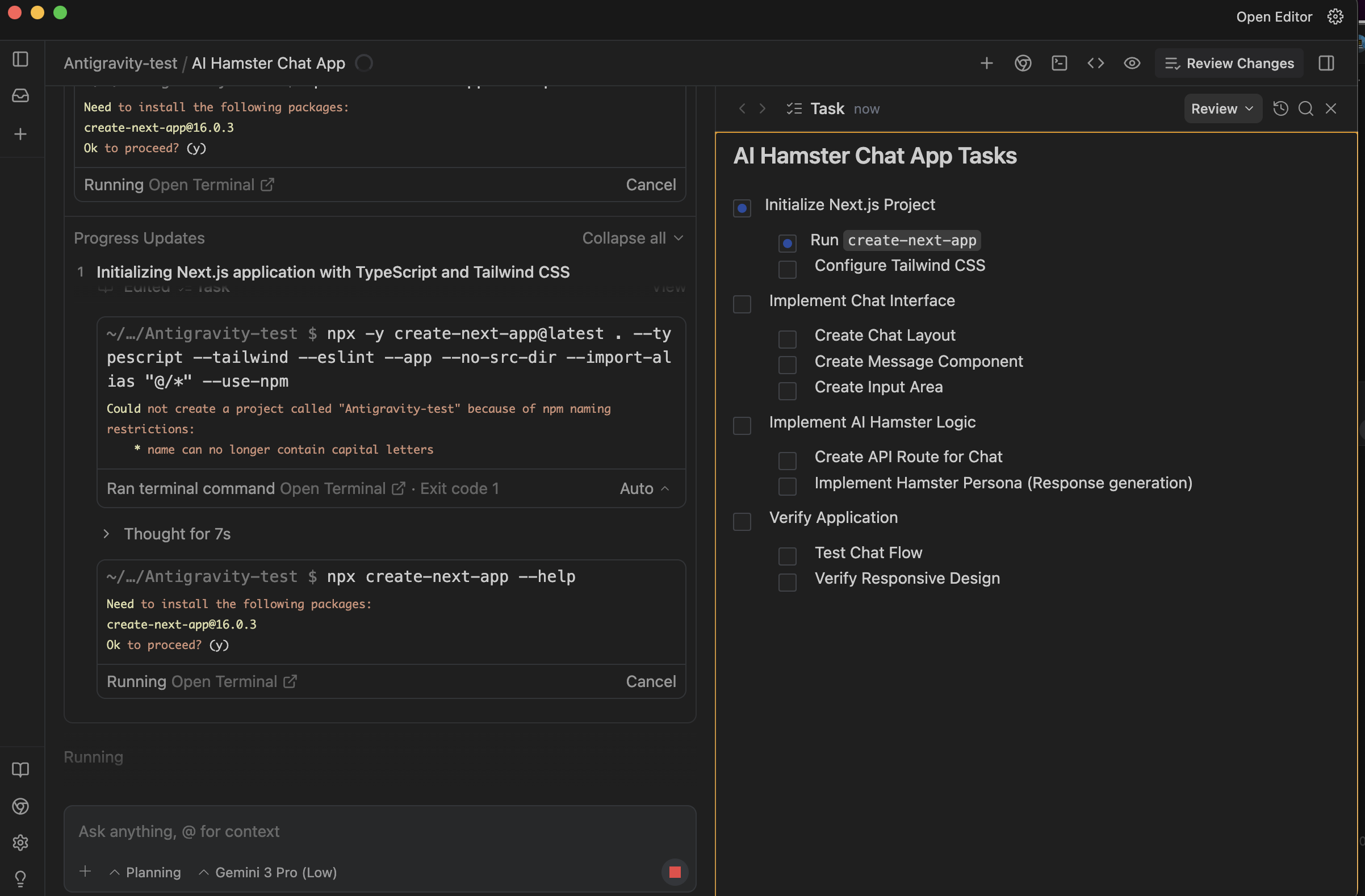
Task: Click the Antigravity-test breadcrumb
Action: coord(120,63)
